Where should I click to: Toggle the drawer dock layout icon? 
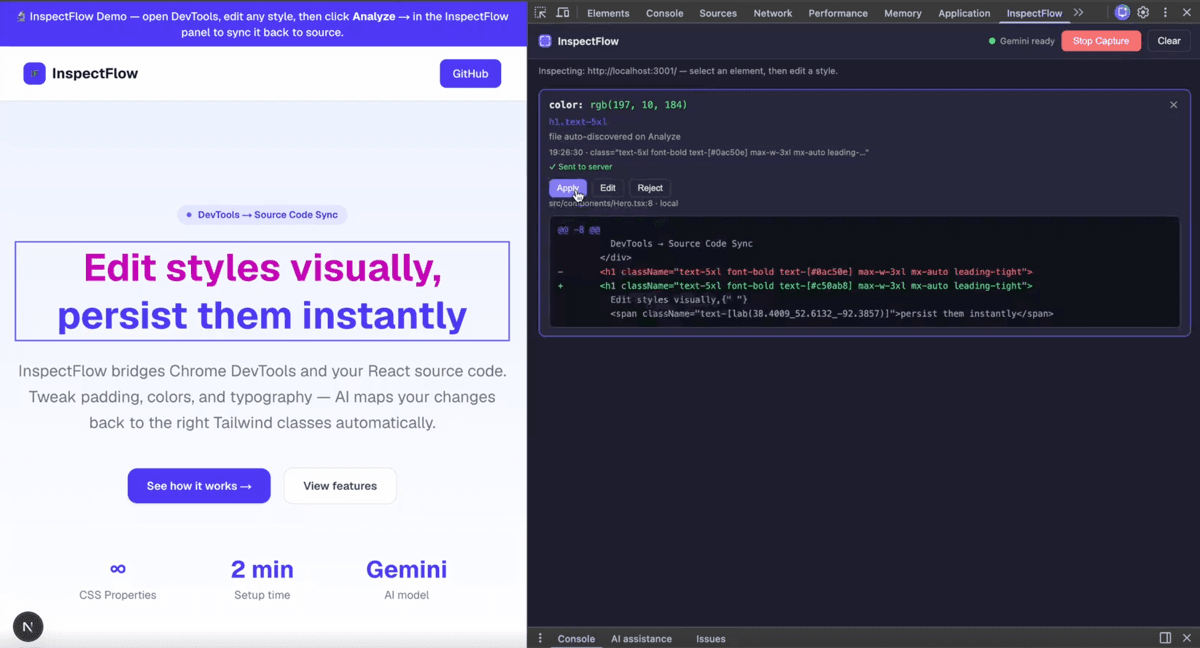pos(1165,638)
